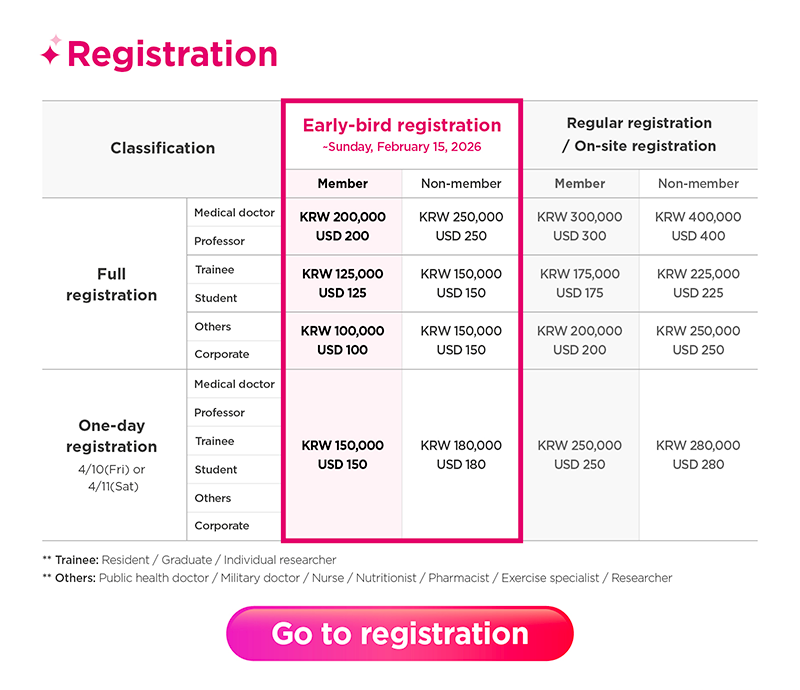Click the Others footnote text
This screenshot has height=690, width=800.
tap(357, 578)
